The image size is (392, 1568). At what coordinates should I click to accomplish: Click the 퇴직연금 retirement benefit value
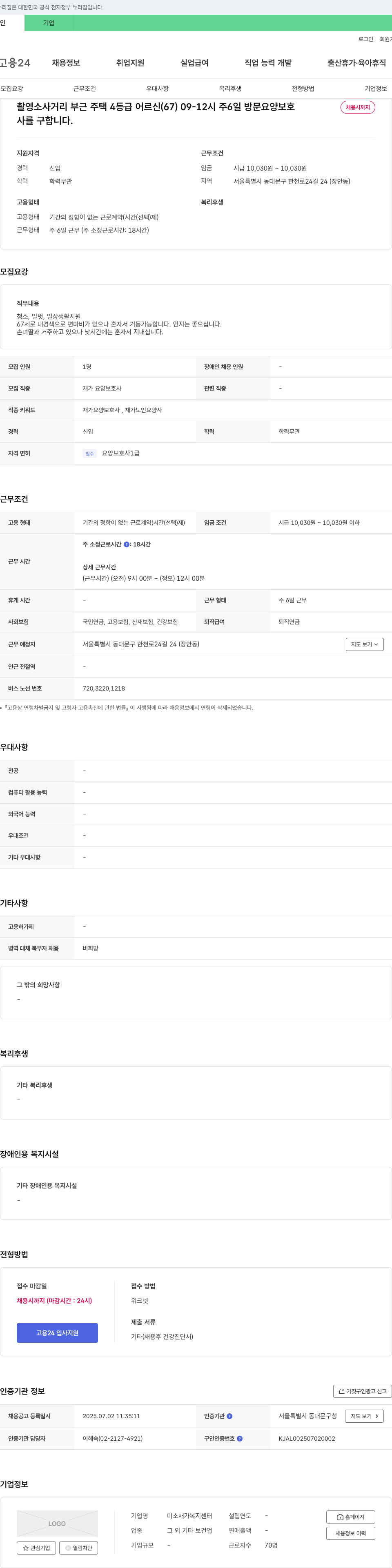(x=289, y=622)
